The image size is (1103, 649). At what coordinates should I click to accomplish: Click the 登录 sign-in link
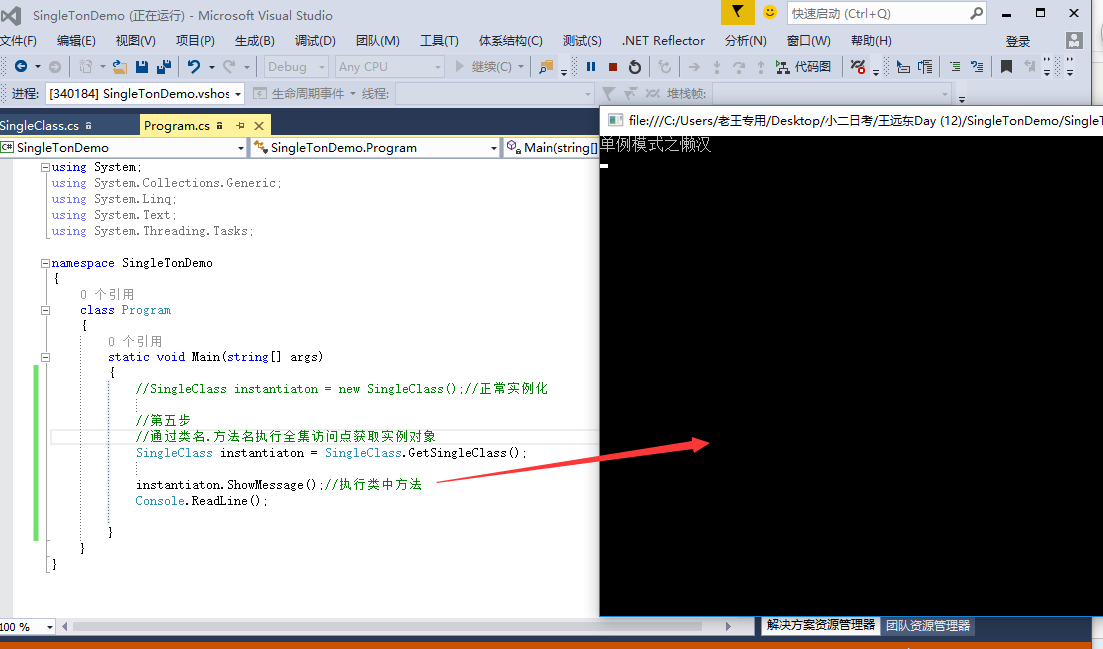click(x=1018, y=41)
